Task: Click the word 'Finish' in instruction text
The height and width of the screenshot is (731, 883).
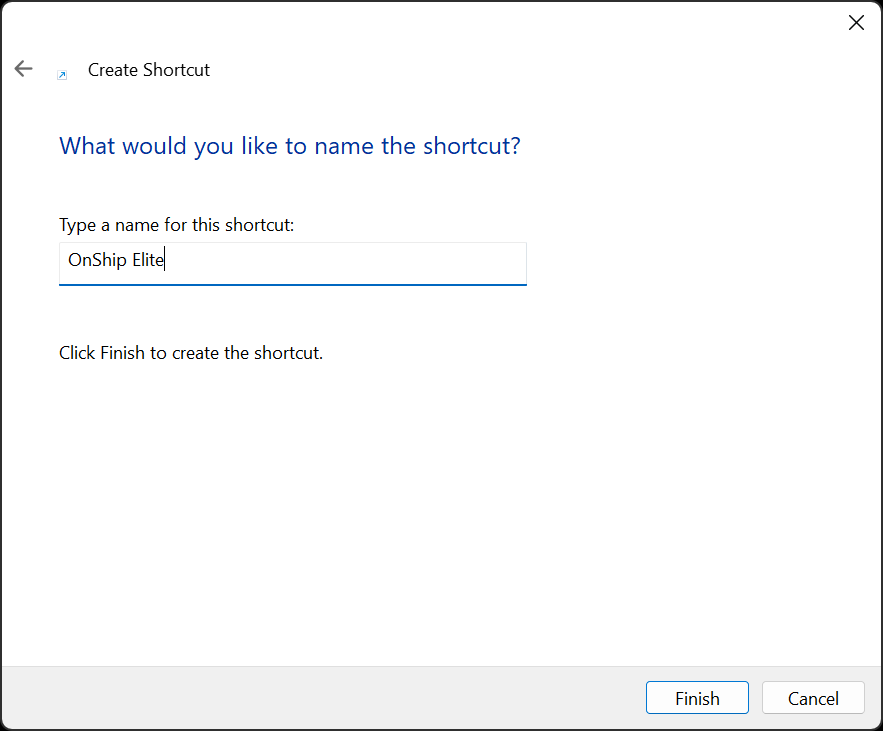Action: (123, 353)
